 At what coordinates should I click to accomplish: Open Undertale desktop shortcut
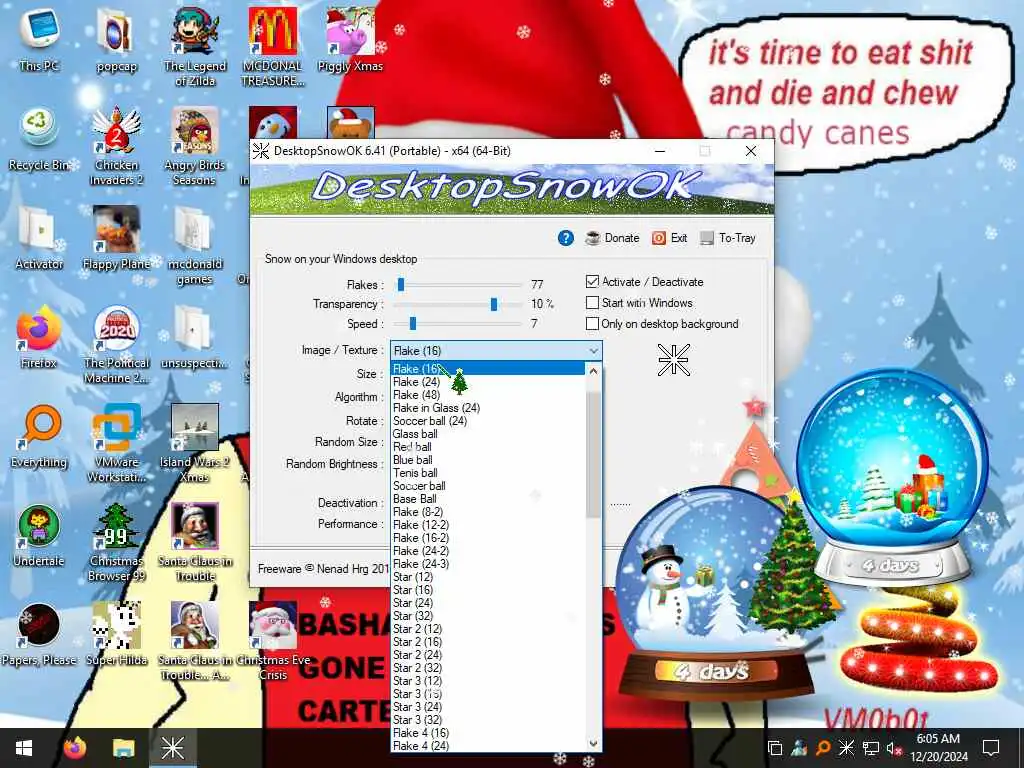[x=39, y=534]
